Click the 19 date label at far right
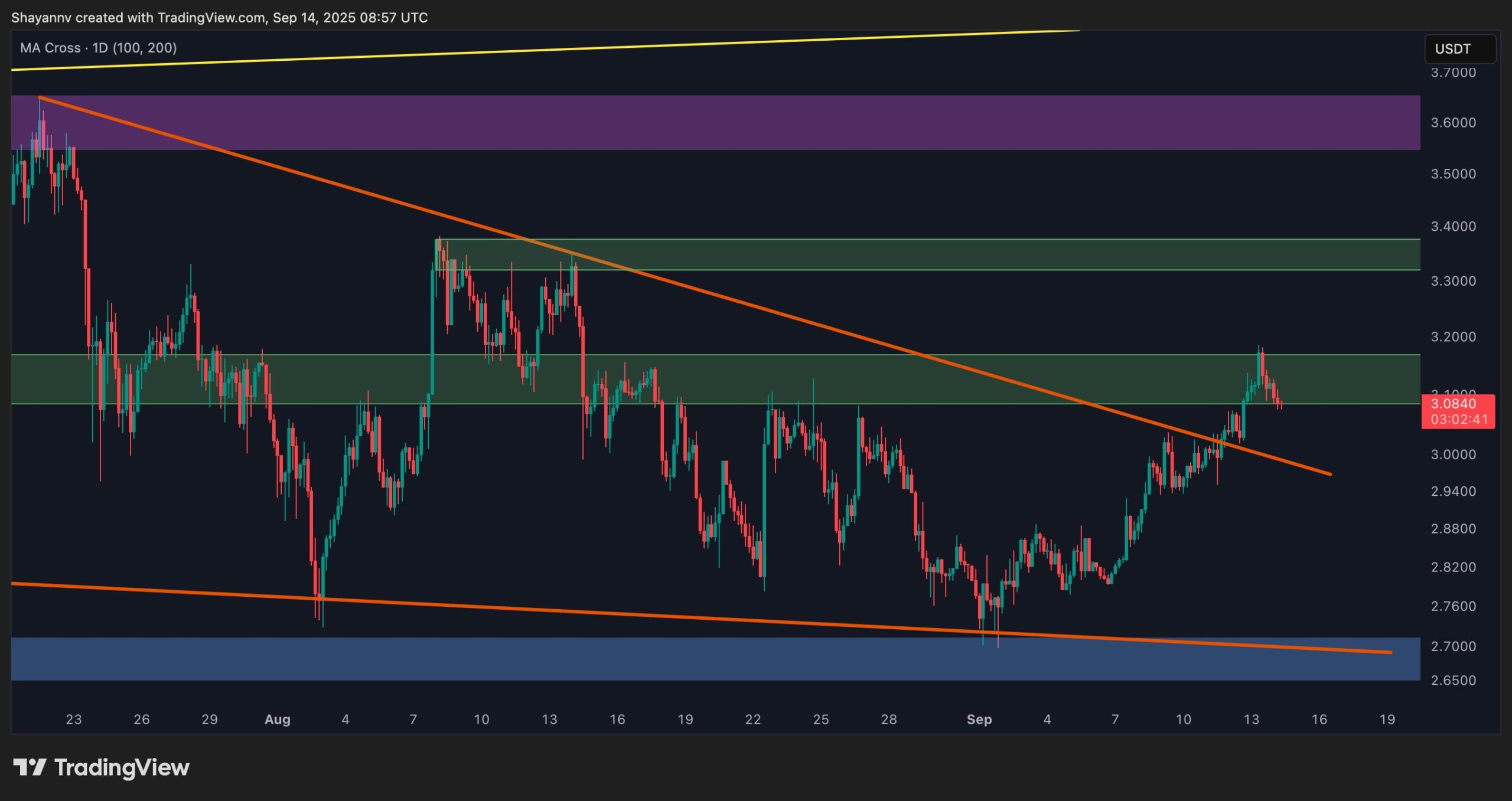The width and height of the screenshot is (1512, 801). (1387, 720)
